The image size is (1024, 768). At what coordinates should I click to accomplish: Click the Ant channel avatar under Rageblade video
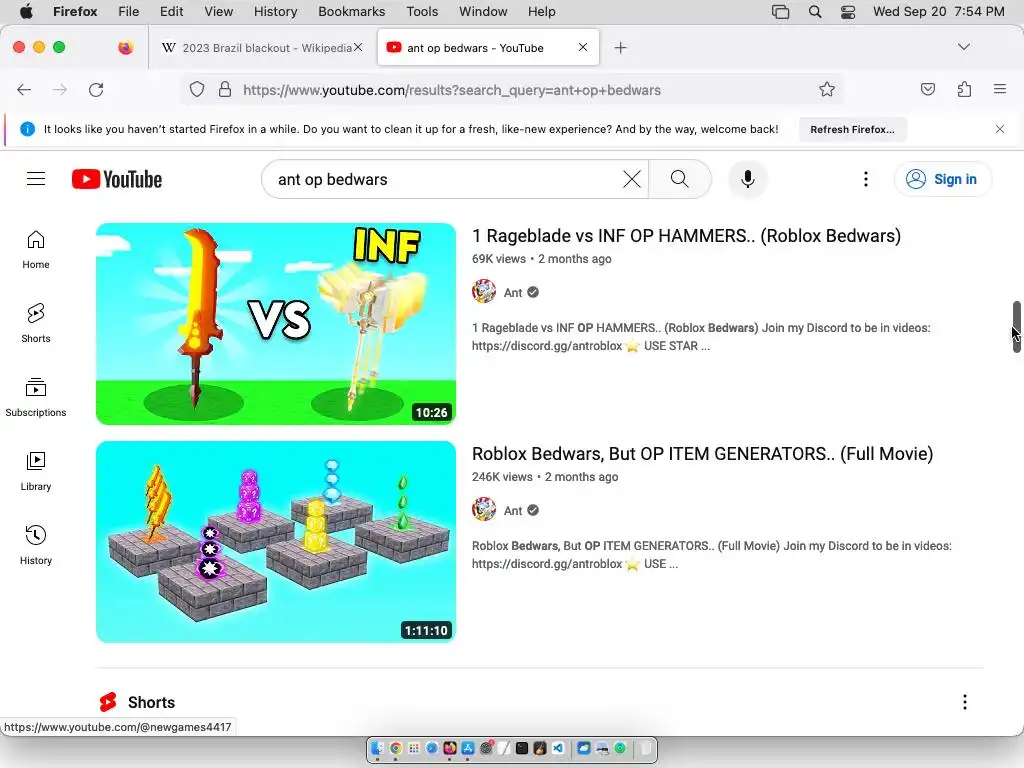tap(484, 292)
